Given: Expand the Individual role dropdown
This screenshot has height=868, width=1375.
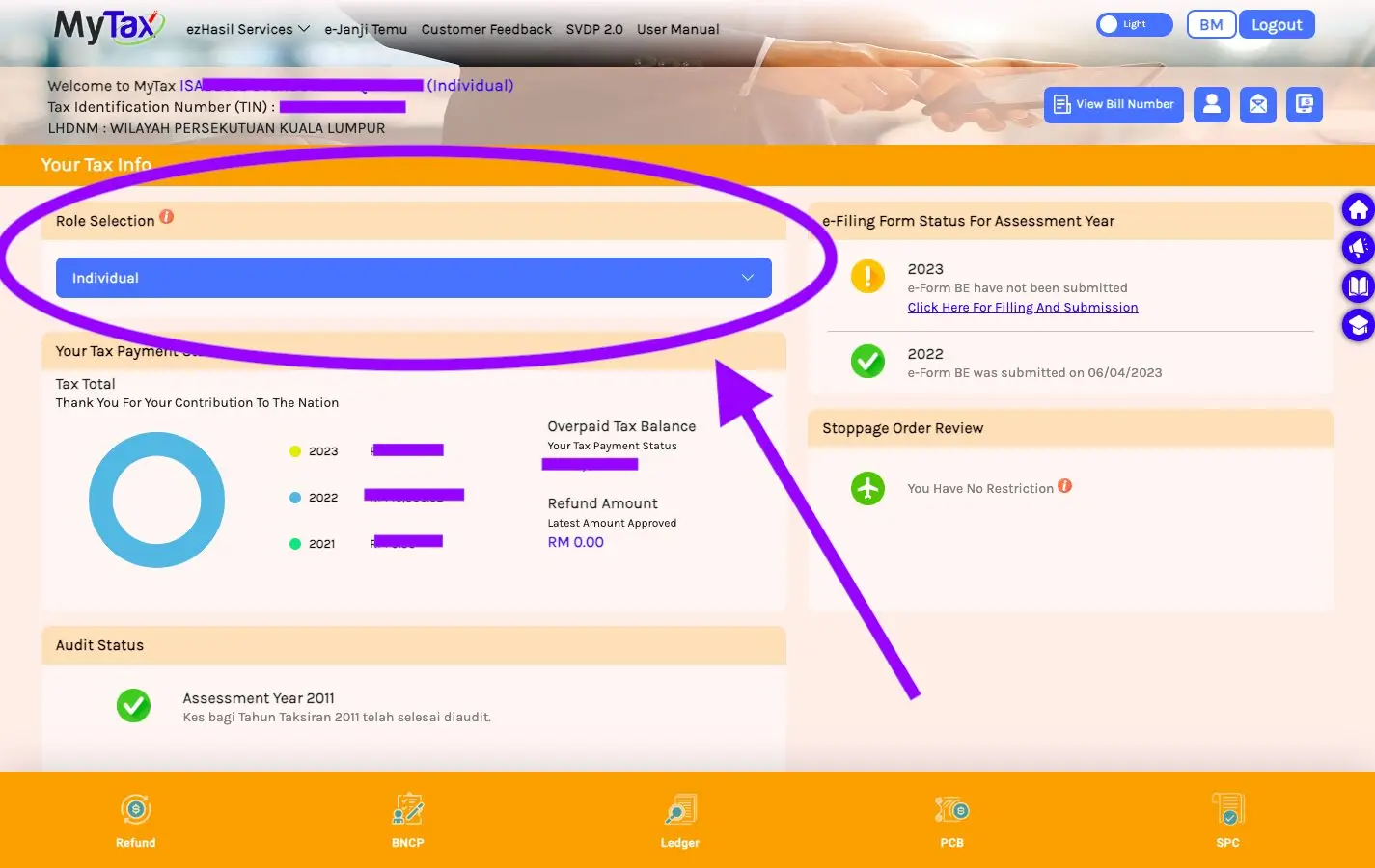Looking at the screenshot, I should tap(414, 278).
